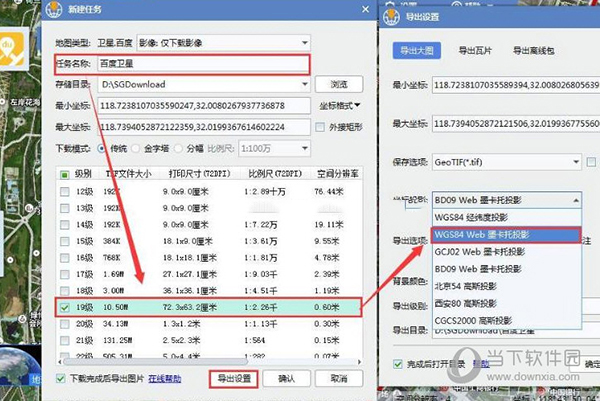Click the 1:2.26千 scale cell
600x401 pixels.
coord(260,307)
